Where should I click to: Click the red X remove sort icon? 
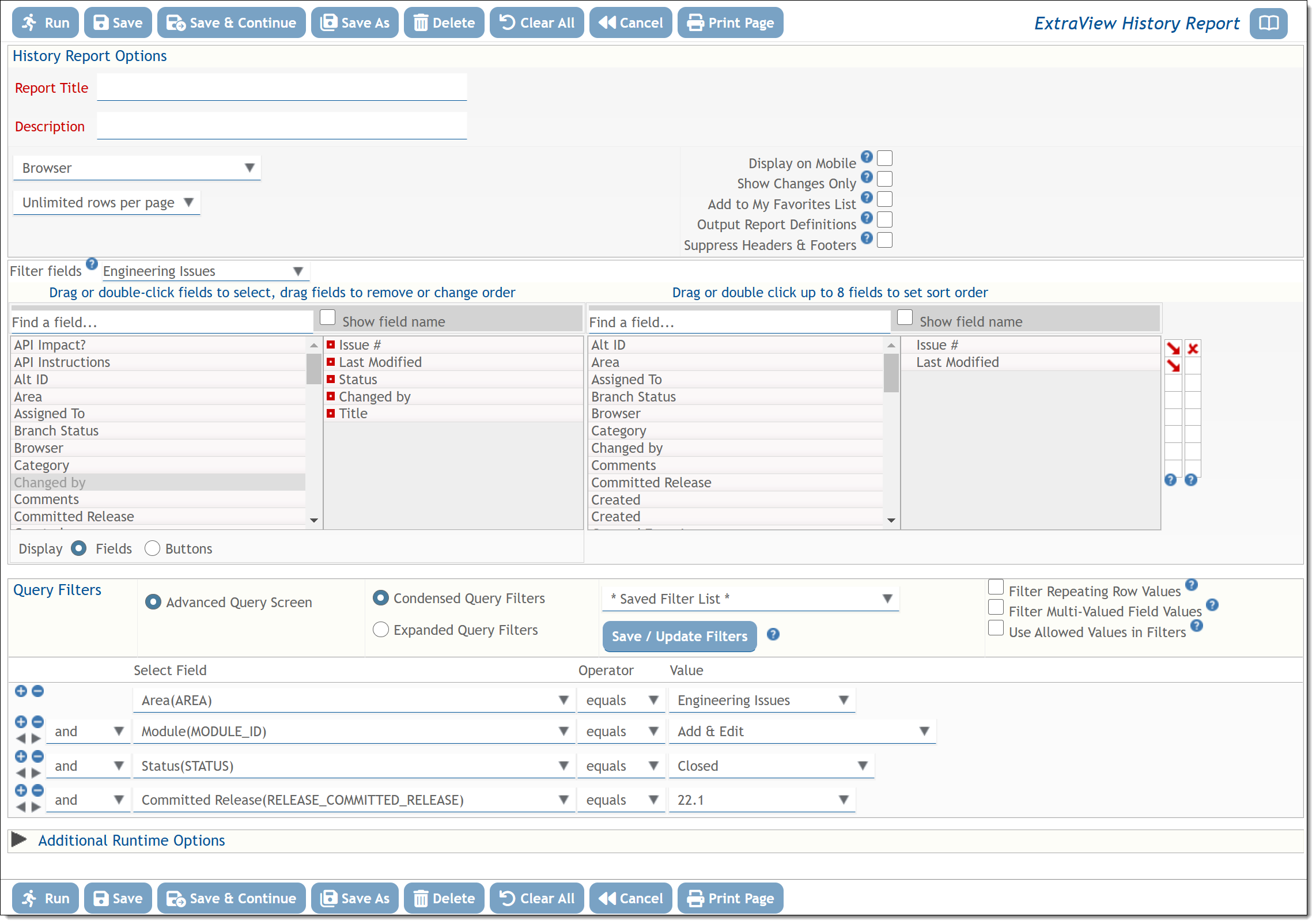pyautogui.click(x=1192, y=349)
